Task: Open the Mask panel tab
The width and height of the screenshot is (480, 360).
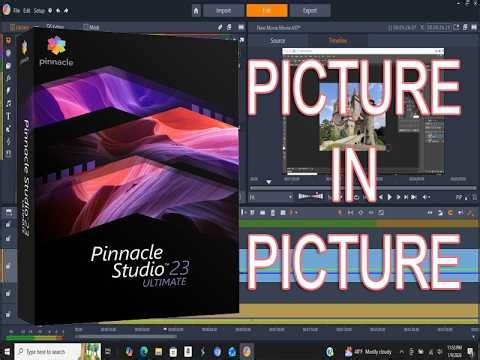Action: coord(92,27)
